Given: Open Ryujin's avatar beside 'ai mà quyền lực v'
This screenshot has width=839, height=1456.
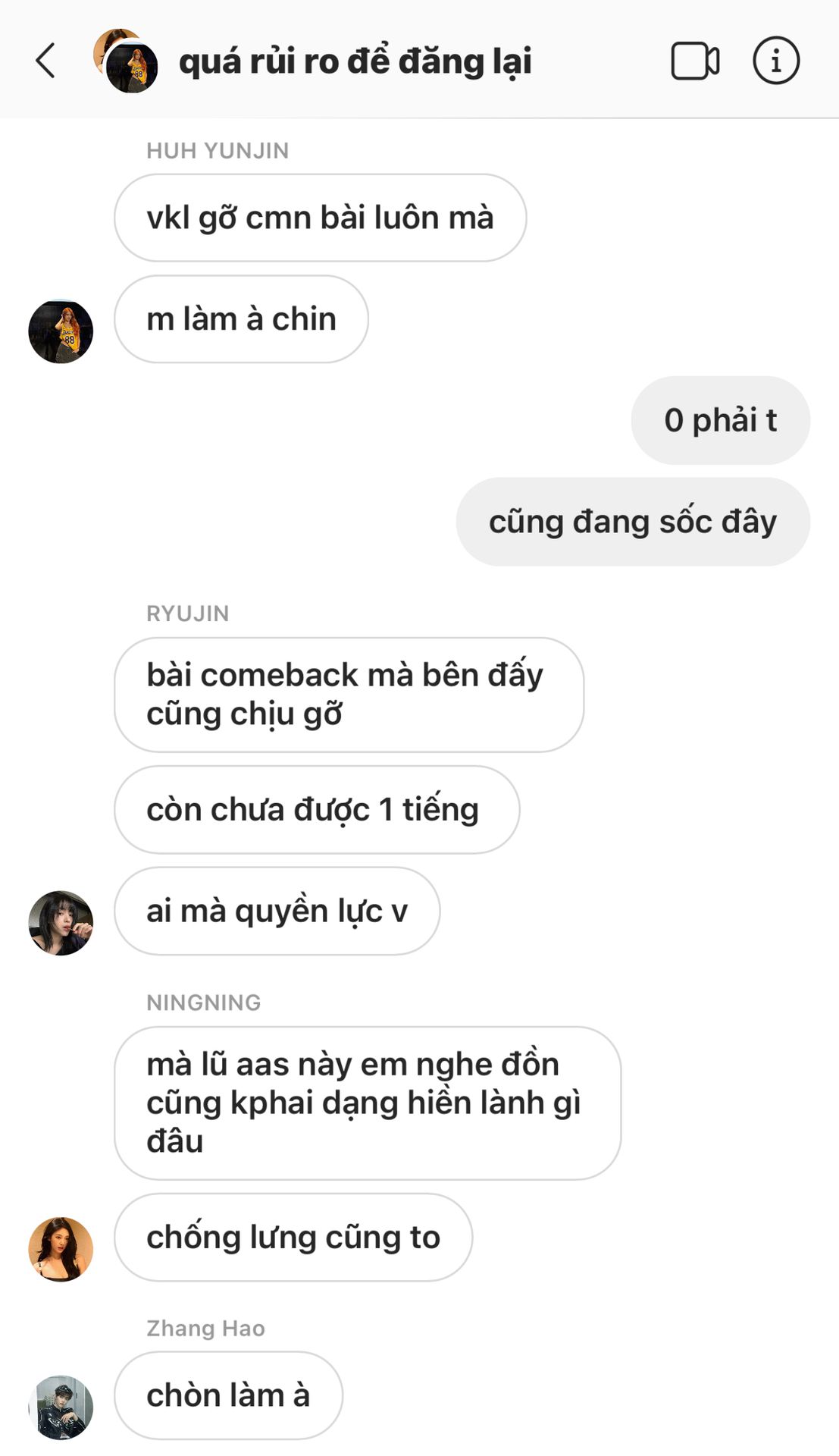Looking at the screenshot, I should click(61, 923).
